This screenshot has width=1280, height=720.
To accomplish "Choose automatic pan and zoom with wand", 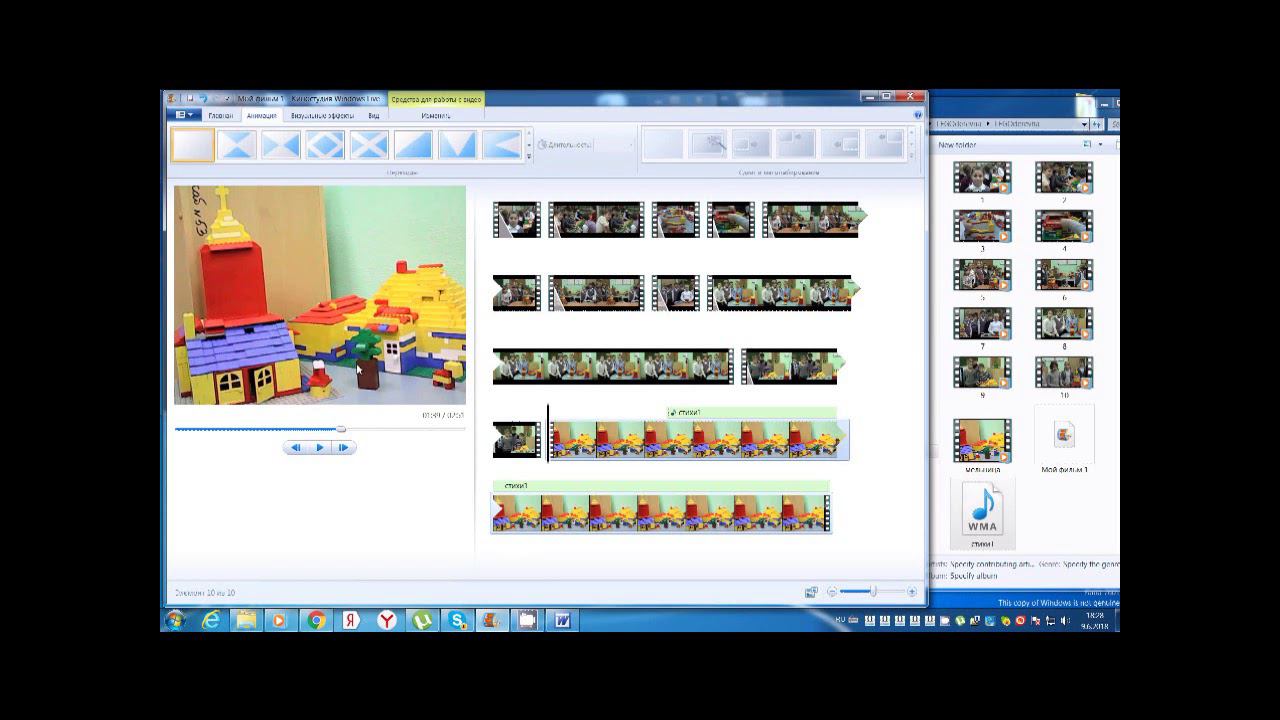I will pos(708,144).
